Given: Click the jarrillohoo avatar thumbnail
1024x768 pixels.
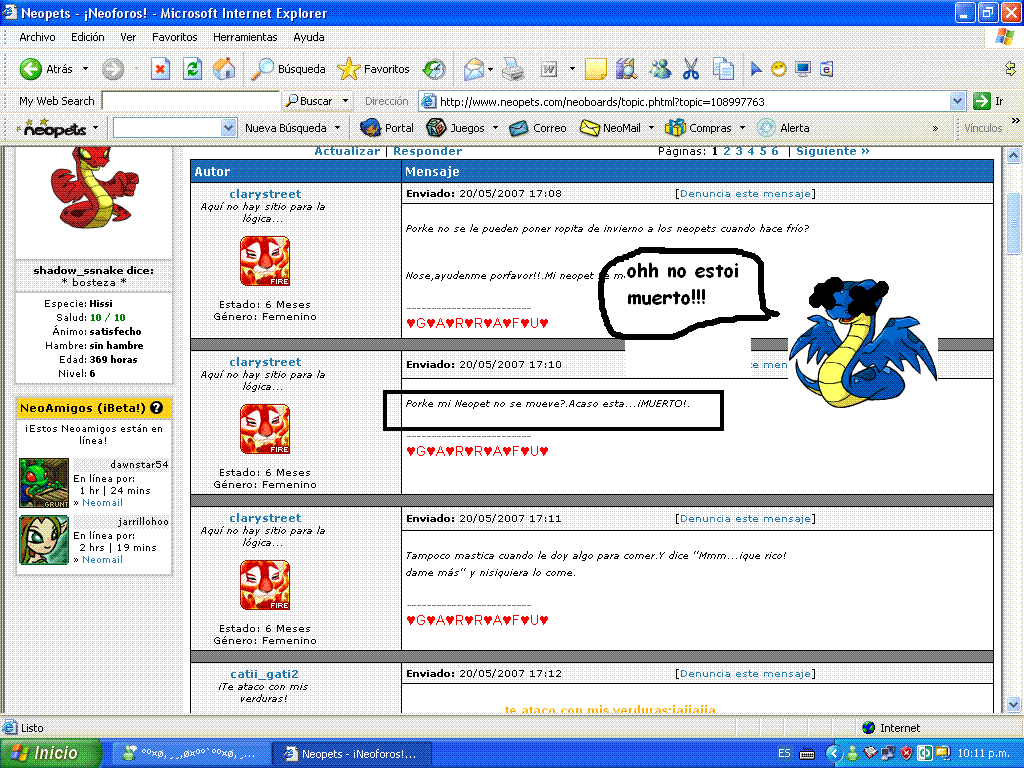Looking at the screenshot, I should pyautogui.click(x=44, y=540).
